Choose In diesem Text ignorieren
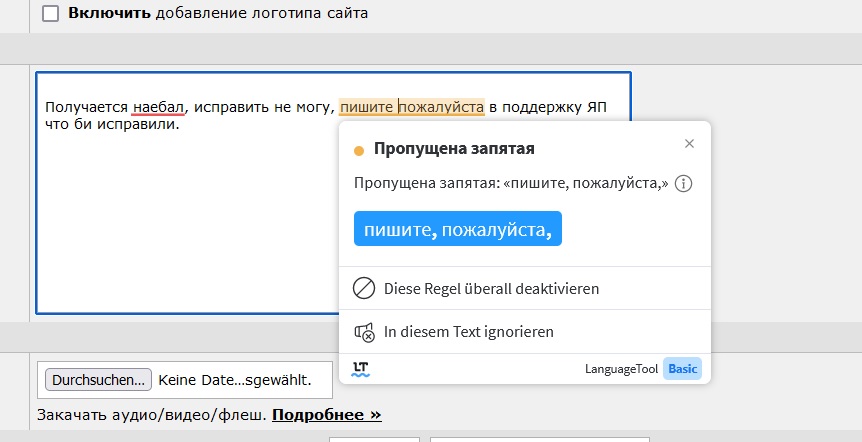 click(x=524, y=332)
